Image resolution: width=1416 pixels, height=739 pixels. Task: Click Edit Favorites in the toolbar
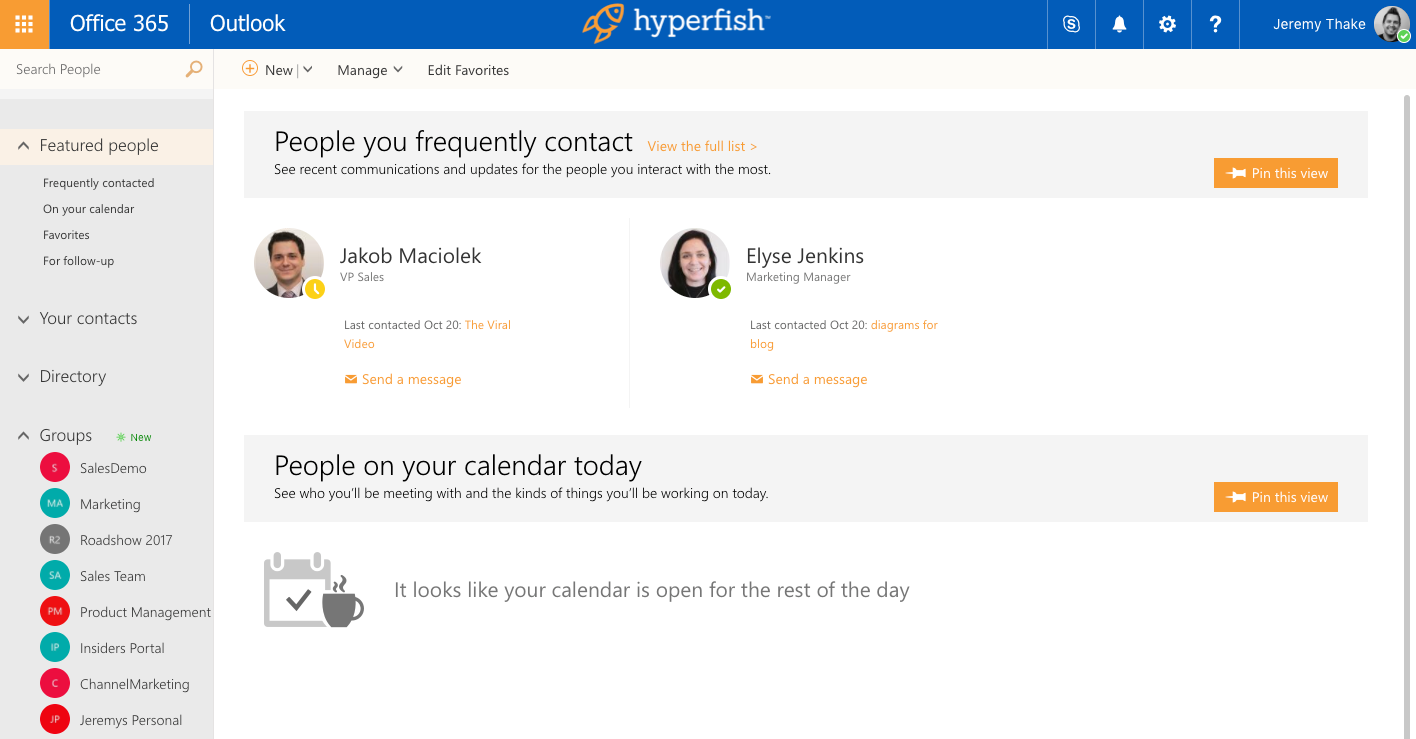coord(468,70)
